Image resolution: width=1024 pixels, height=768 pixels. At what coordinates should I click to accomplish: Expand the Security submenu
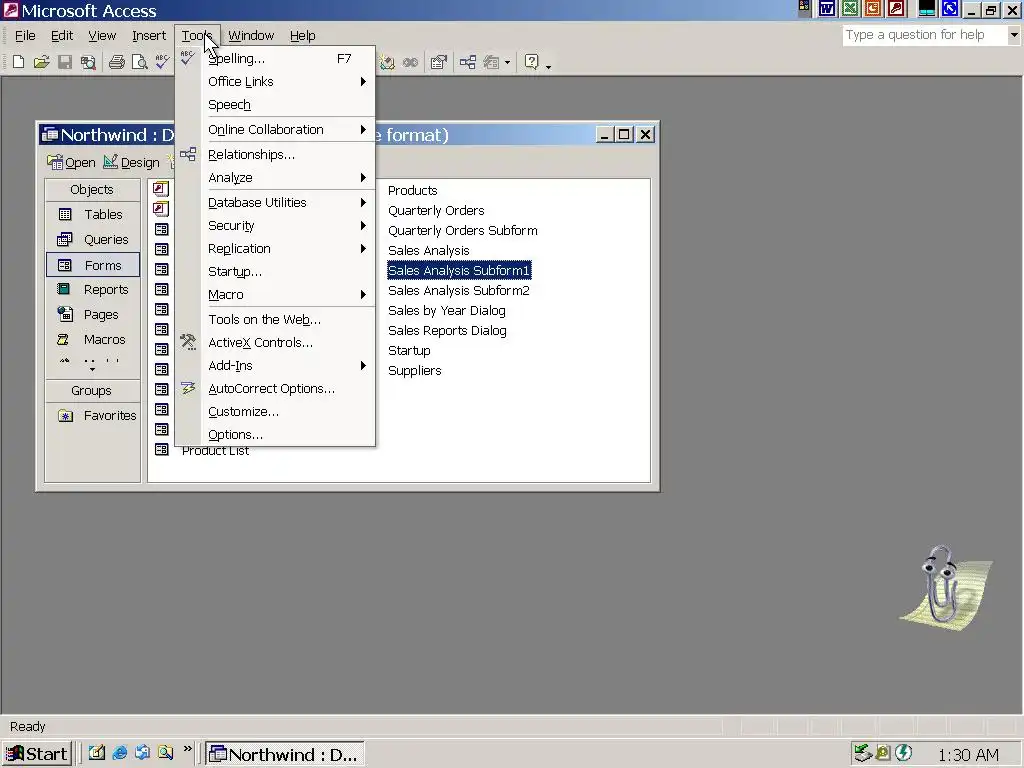pyautogui.click(x=275, y=225)
